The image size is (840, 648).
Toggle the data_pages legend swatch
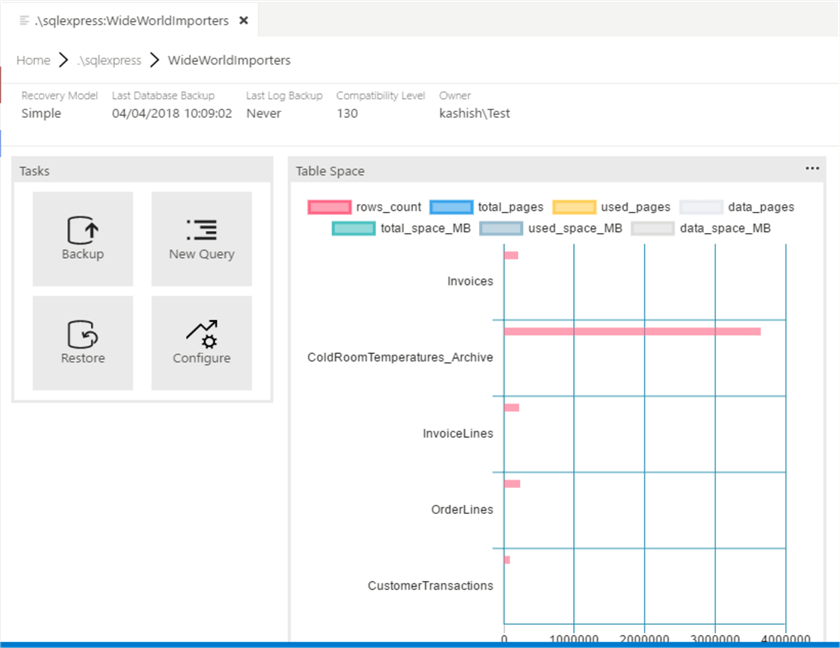[x=701, y=207]
